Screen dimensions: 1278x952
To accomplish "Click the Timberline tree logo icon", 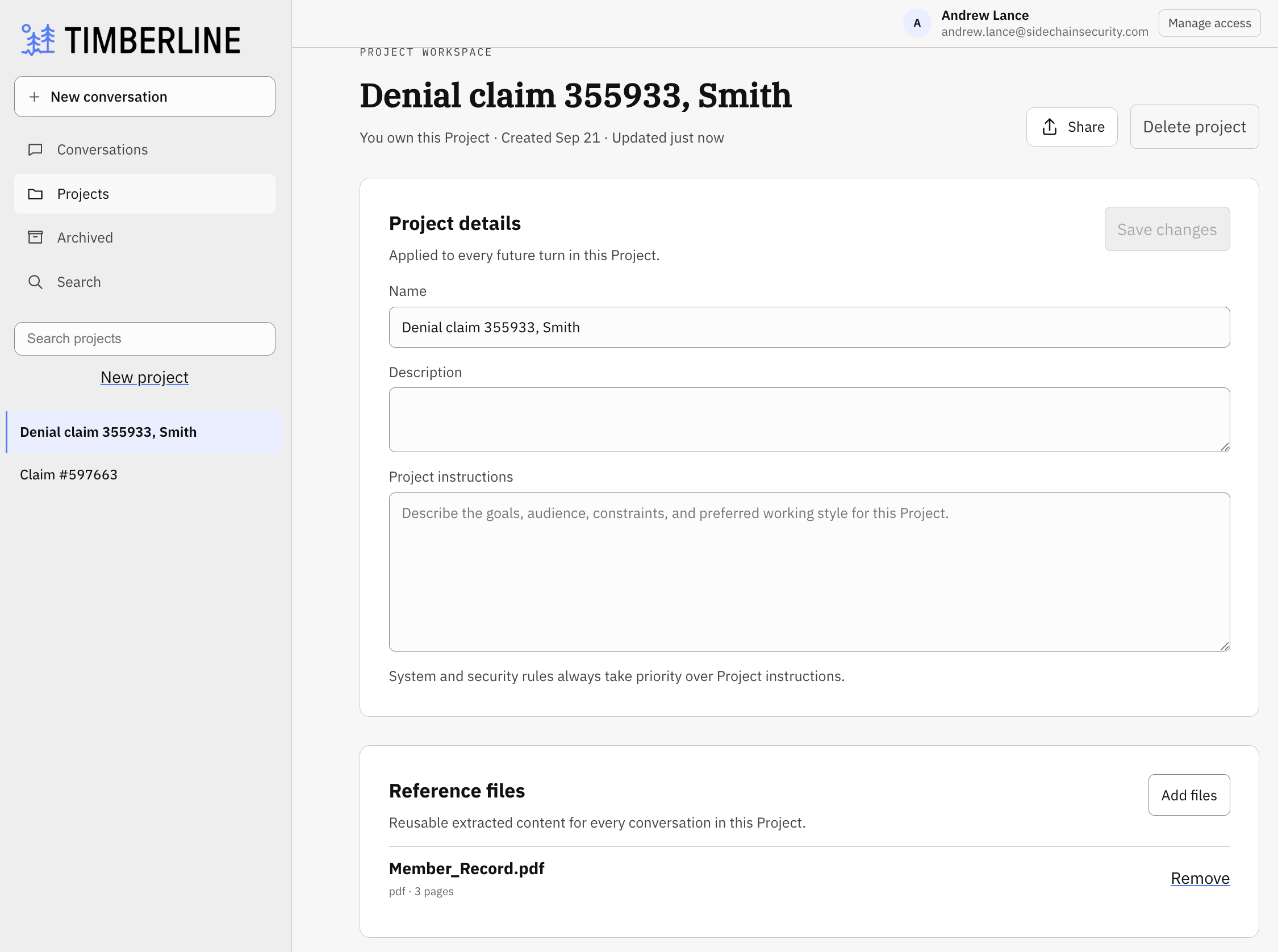I will (38, 40).
